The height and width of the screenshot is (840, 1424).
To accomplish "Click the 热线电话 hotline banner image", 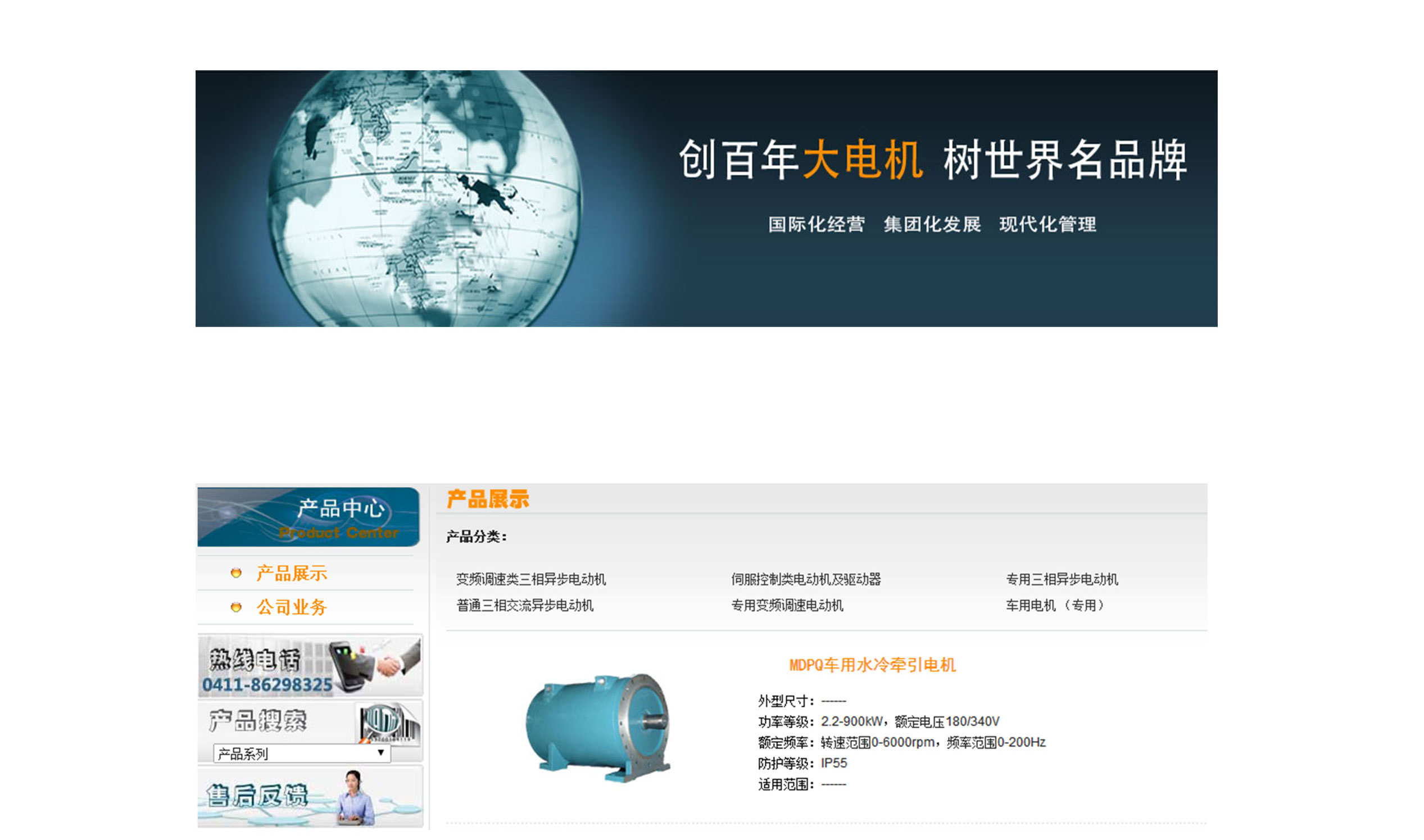I will 310,666.
